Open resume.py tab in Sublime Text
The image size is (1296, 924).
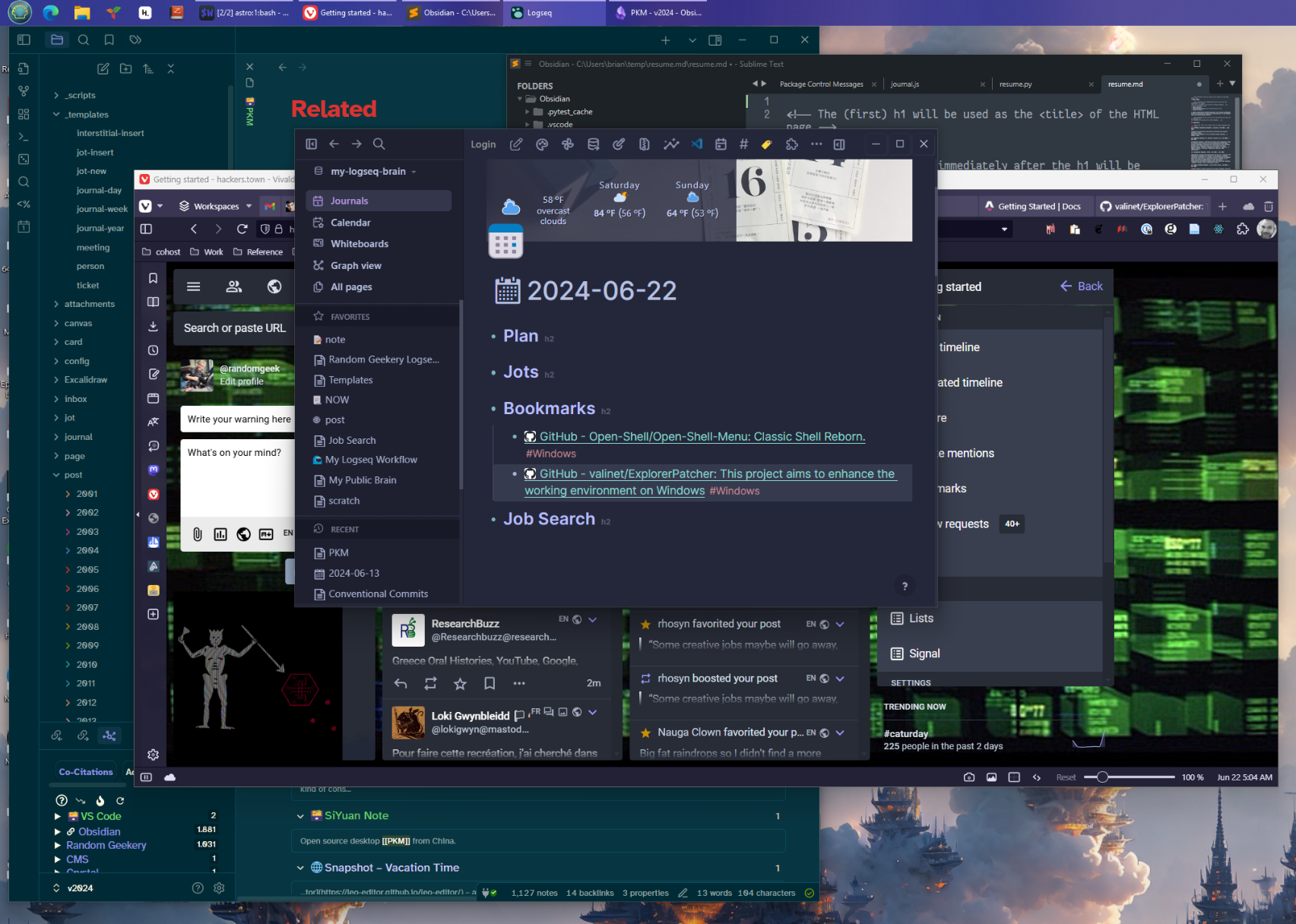pyautogui.click(x=1016, y=84)
